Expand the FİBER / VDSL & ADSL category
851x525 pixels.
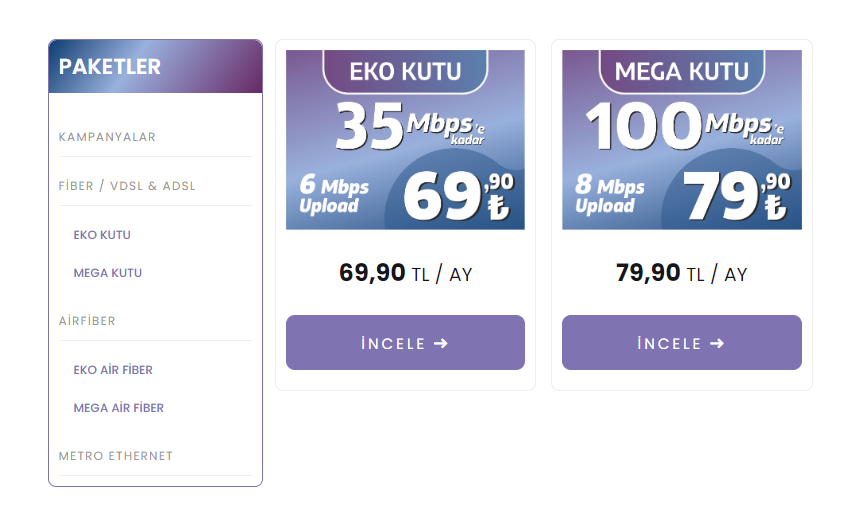tap(127, 186)
